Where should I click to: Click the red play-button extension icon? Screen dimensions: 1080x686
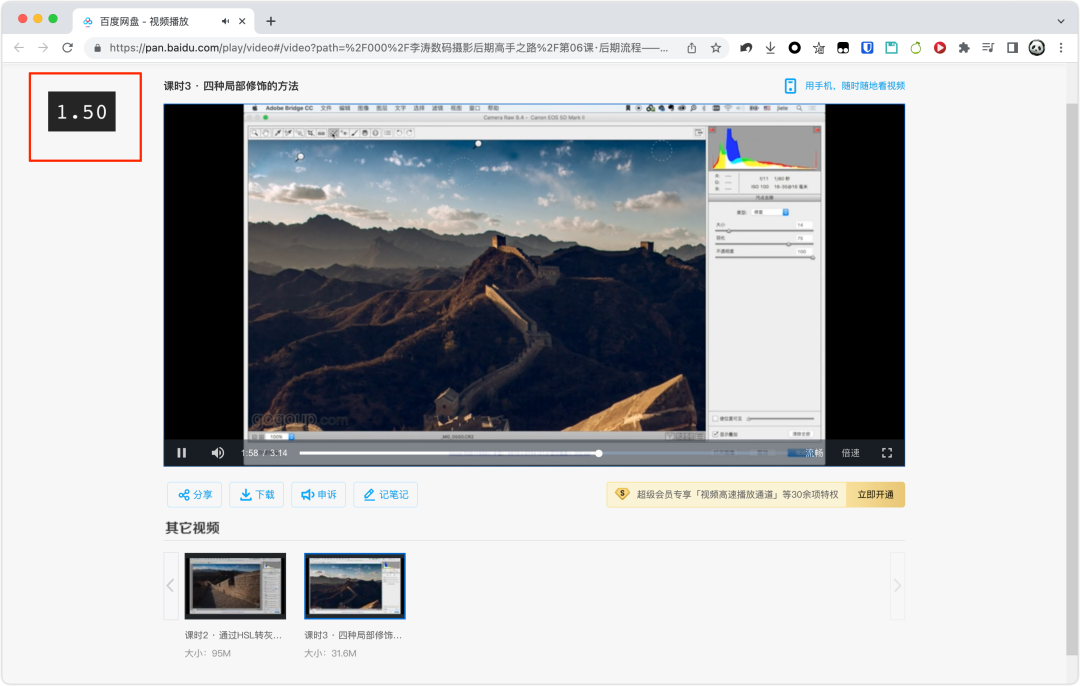[x=939, y=48]
